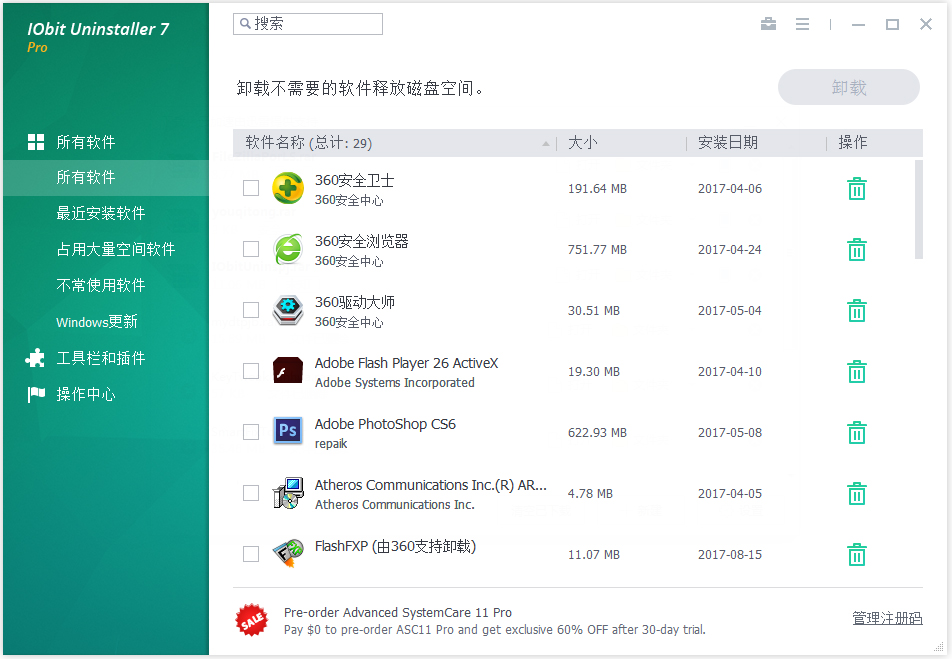Click the sort arrow in name column
This screenshot has width=952, height=659.
pyautogui.click(x=546, y=144)
